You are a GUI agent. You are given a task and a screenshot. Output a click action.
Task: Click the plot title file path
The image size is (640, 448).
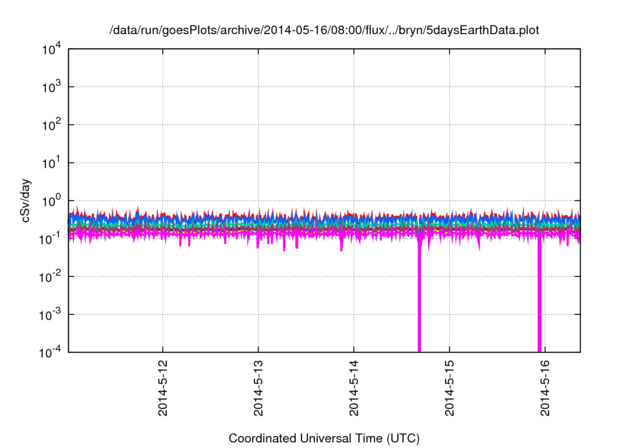coord(324,30)
